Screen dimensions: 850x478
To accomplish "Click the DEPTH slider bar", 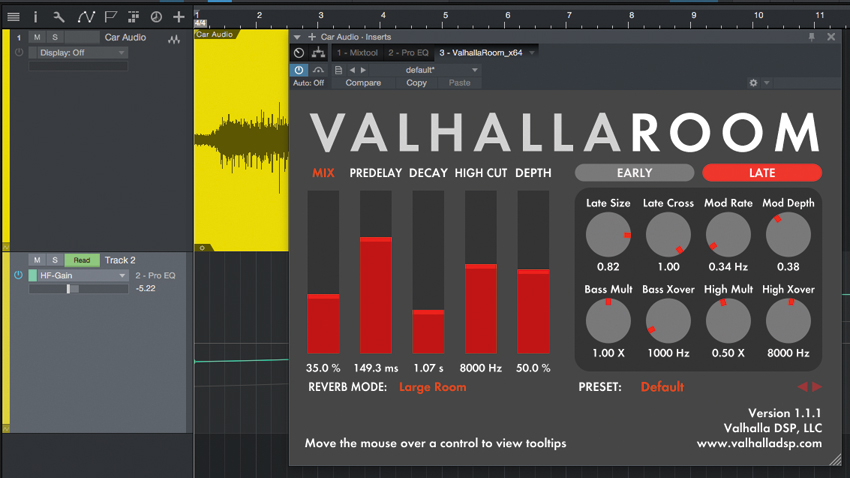I will (533, 272).
